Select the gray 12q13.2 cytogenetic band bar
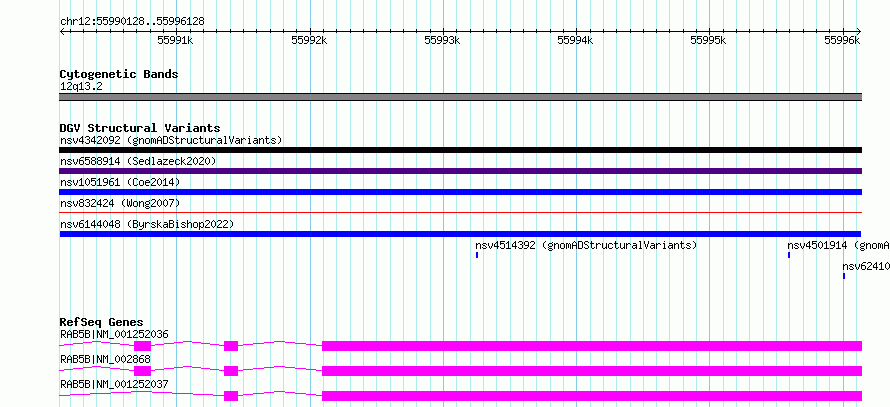890x407 pixels. click(460, 97)
